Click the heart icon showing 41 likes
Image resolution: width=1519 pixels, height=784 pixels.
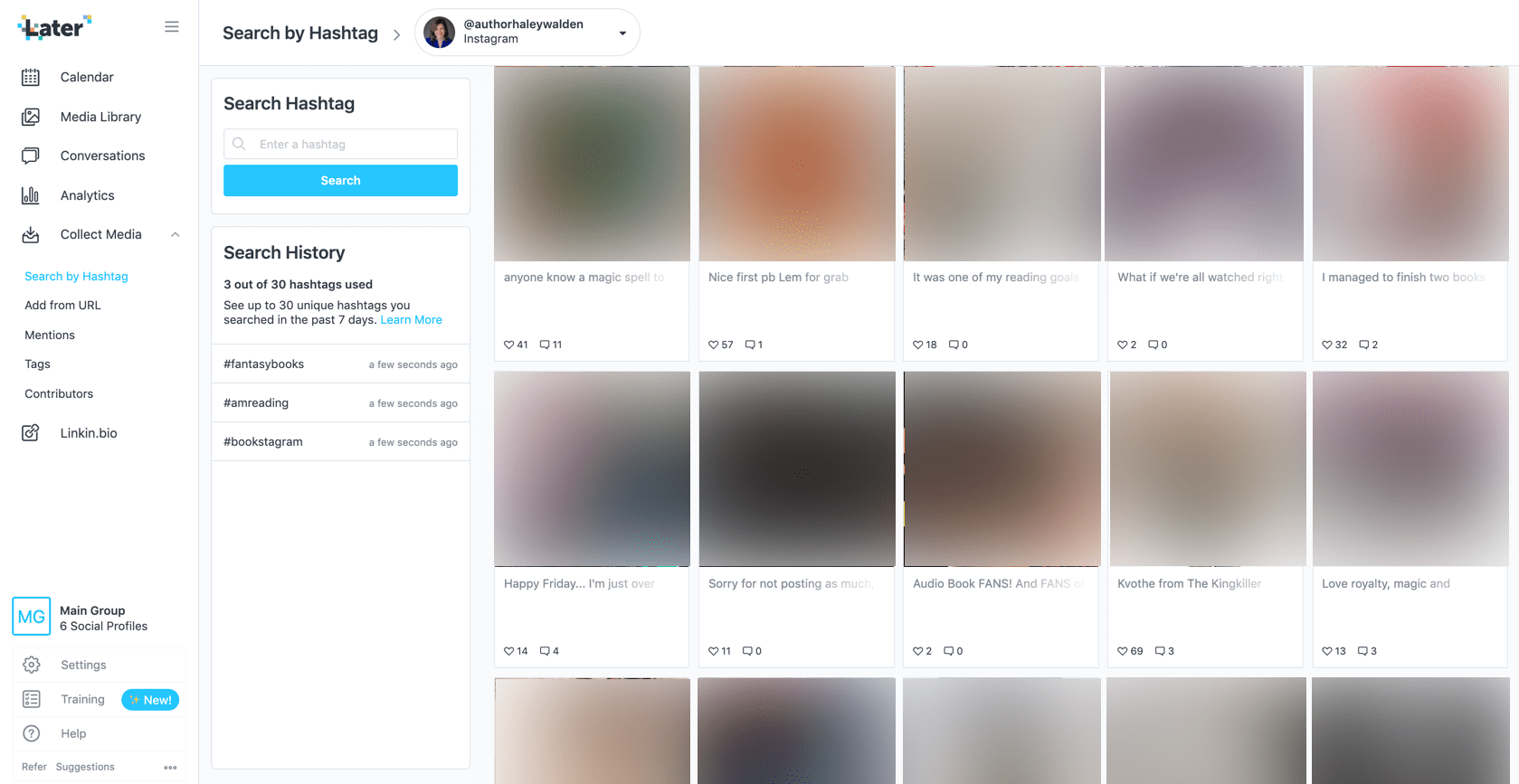click(x=508, y=345)
